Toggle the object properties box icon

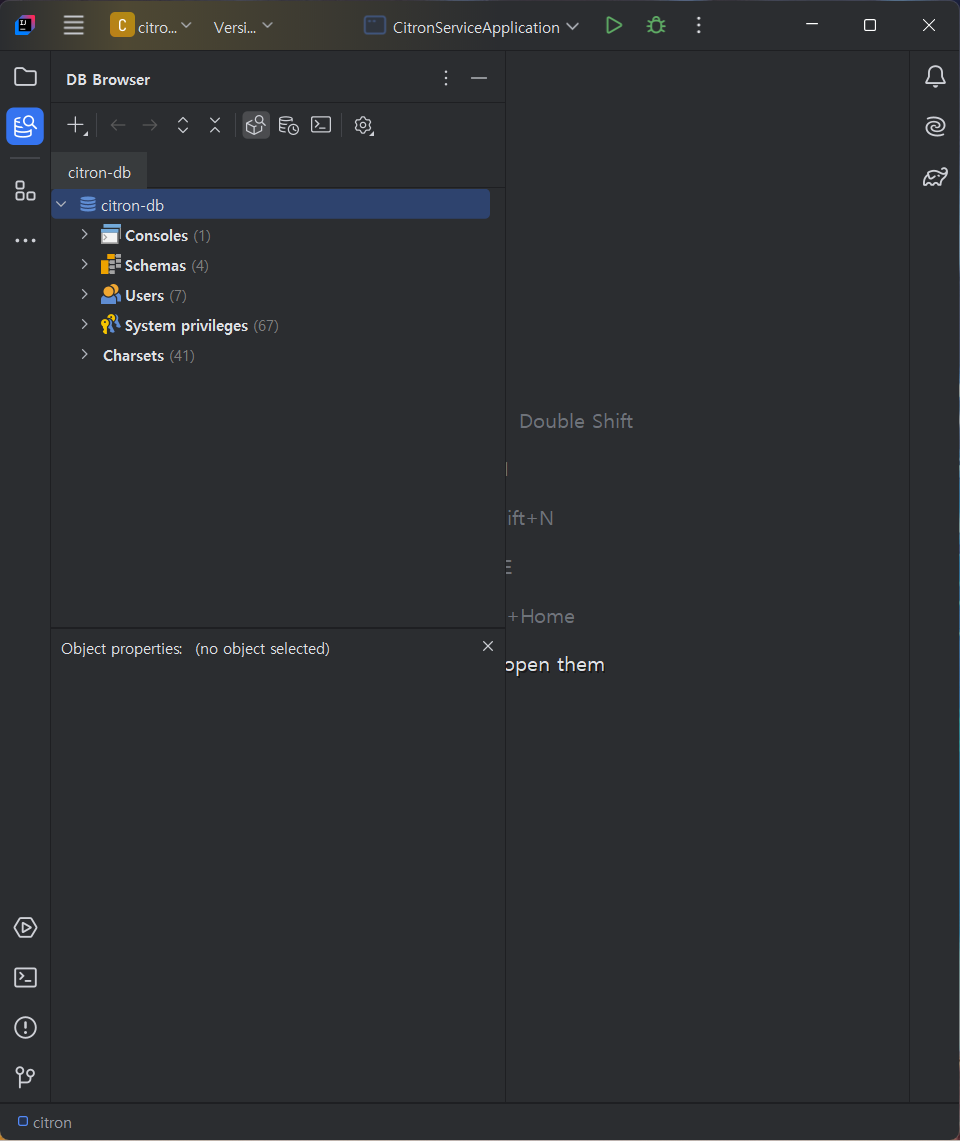pyautogui.click(x=255, y=125)
